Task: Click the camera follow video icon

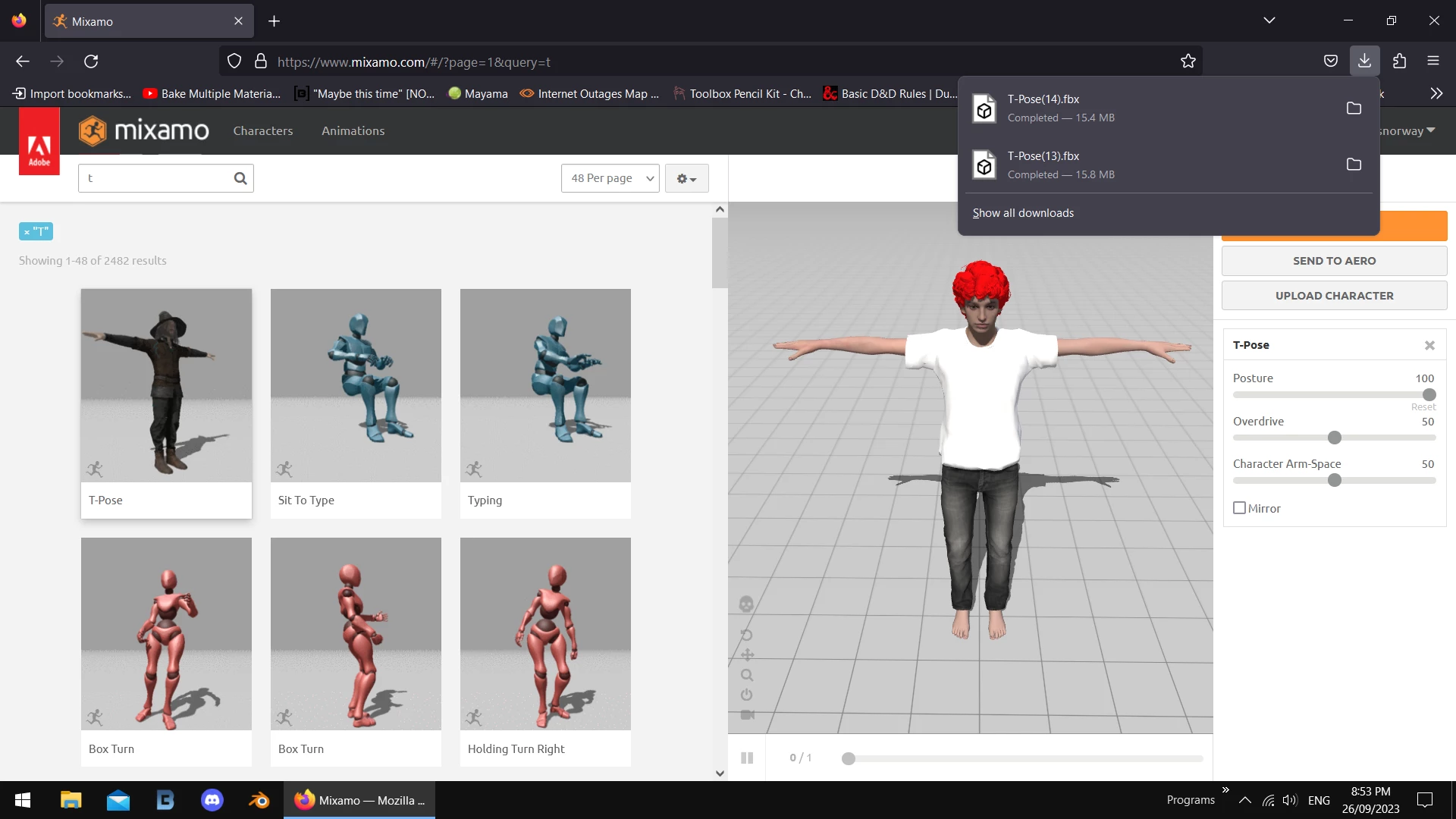Action: 747,714
